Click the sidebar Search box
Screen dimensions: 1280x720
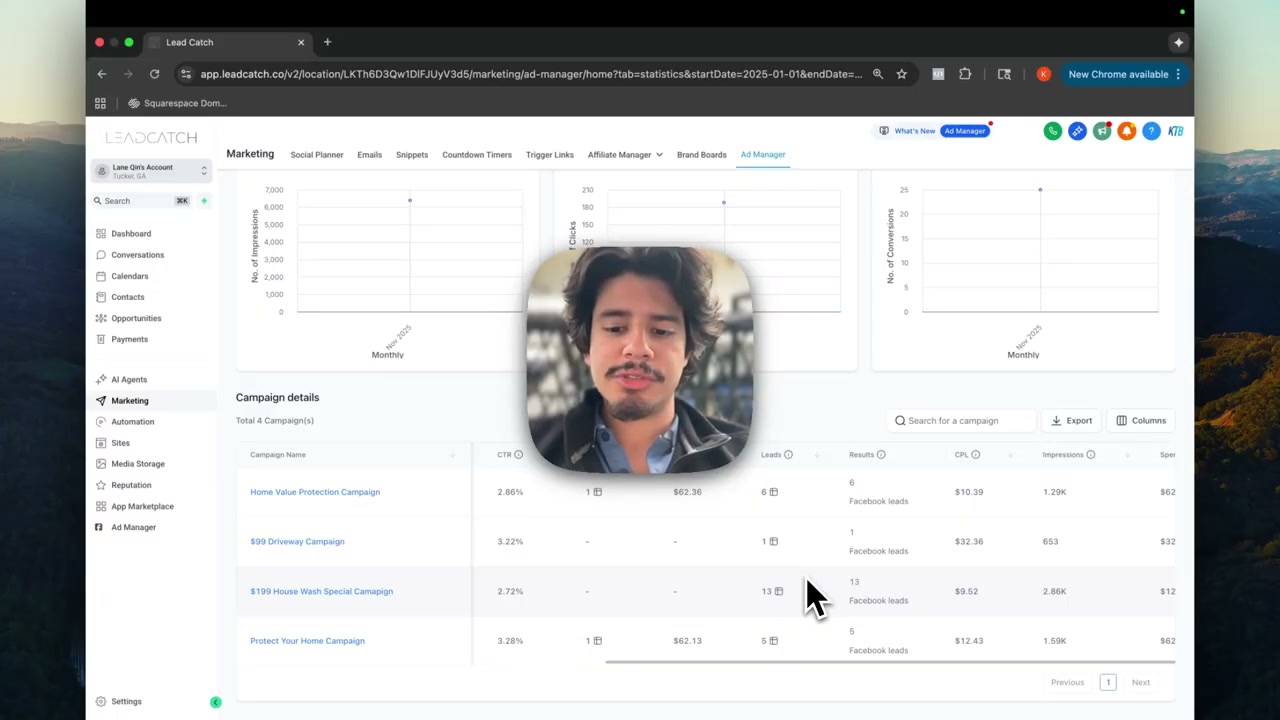click(141, 201)
